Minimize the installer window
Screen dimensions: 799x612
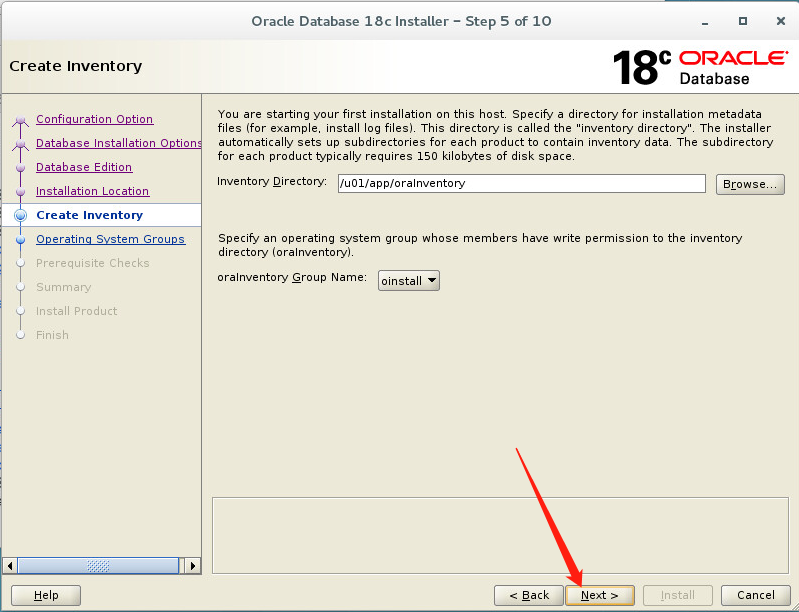click(x=705, y=21)
